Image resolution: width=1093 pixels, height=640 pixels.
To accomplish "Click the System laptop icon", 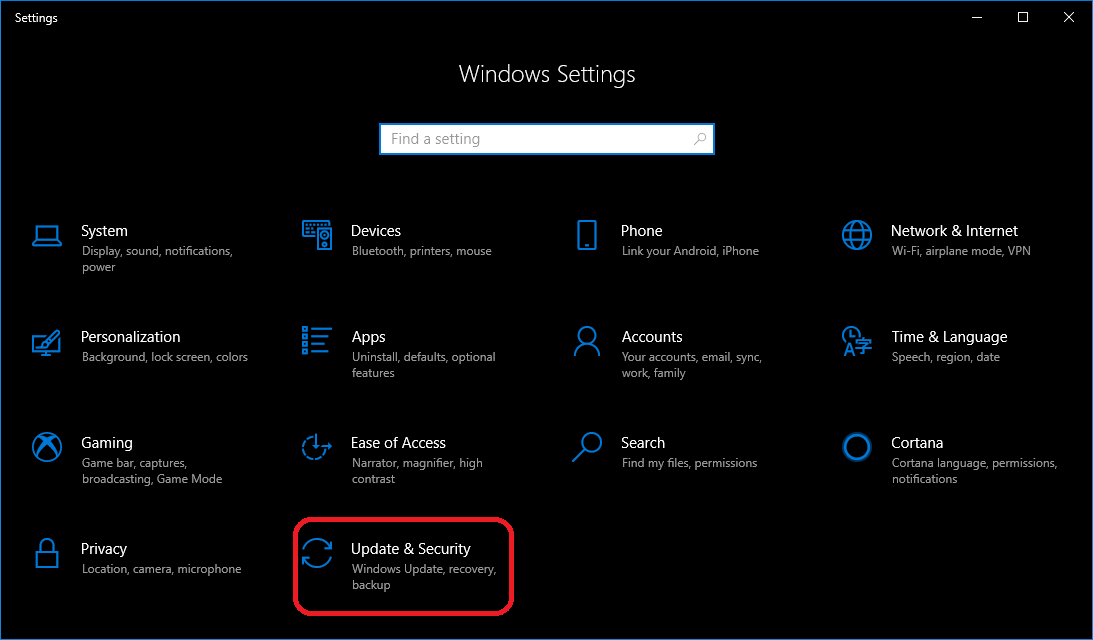I will tap(47, 236).
